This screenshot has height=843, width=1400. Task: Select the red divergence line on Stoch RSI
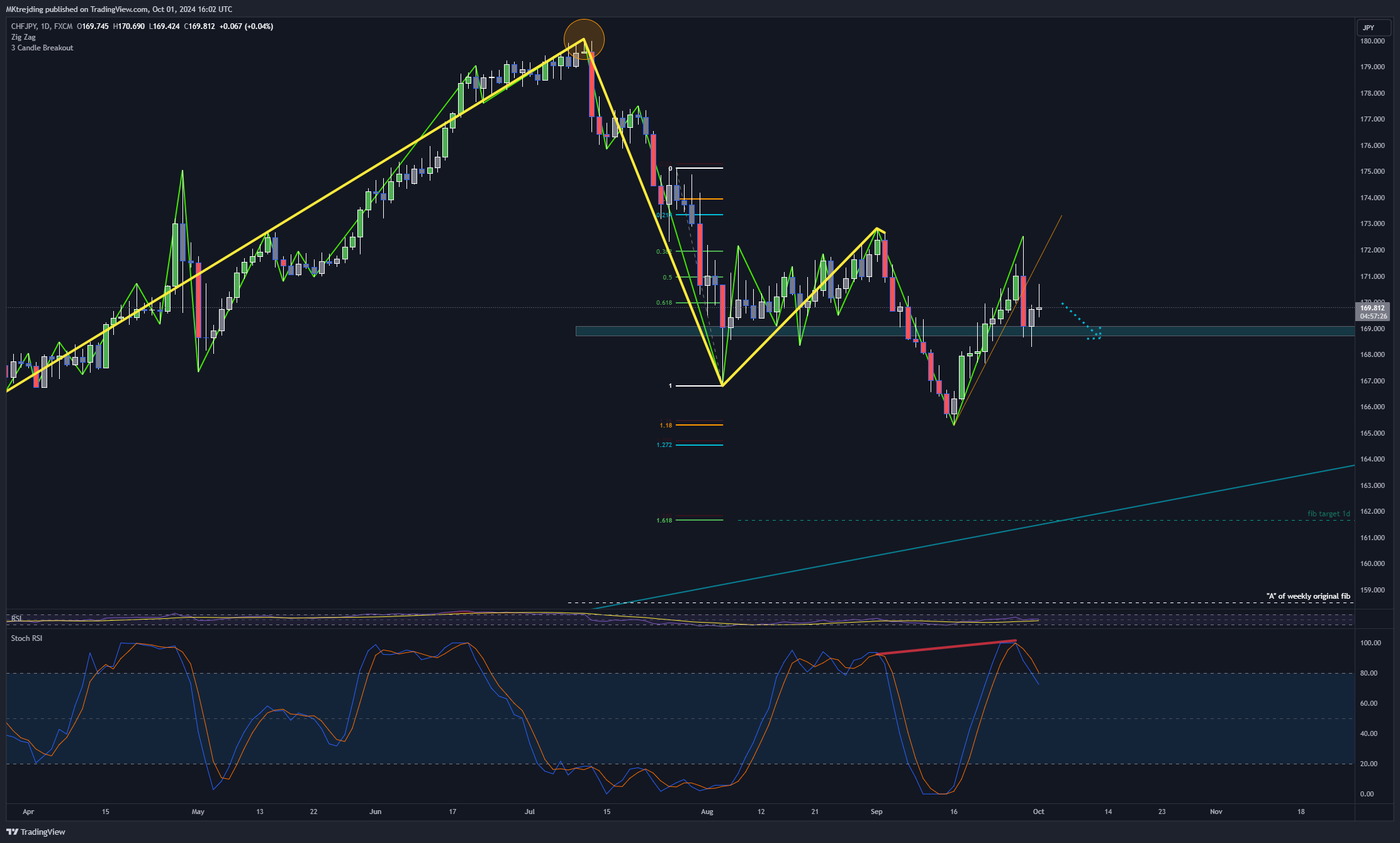coord(946,648)
